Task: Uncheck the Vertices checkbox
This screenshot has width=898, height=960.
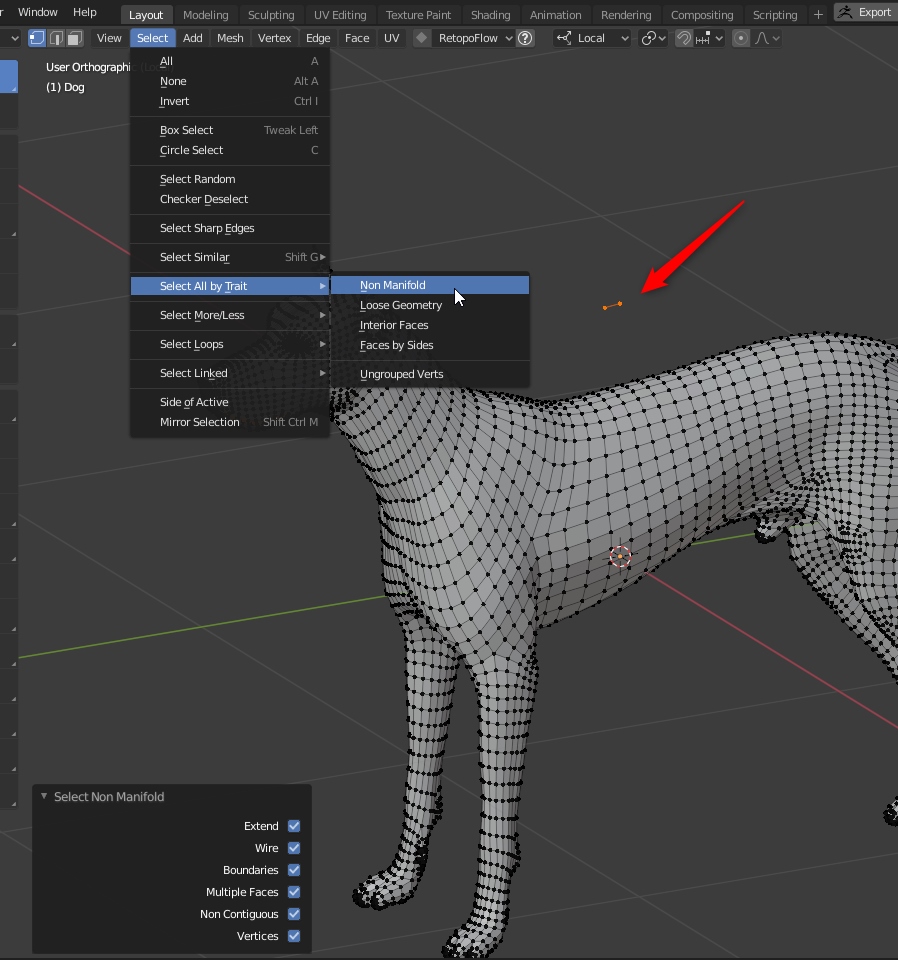Action: click(x=294, y=936)
